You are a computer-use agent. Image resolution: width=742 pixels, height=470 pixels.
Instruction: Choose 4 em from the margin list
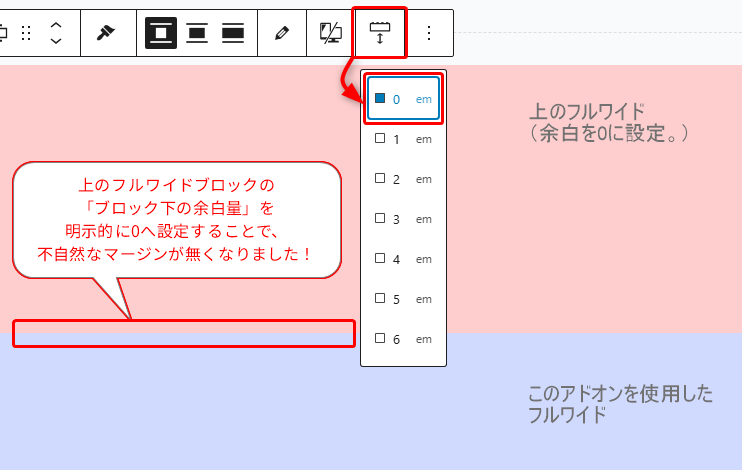click(403, 259)
